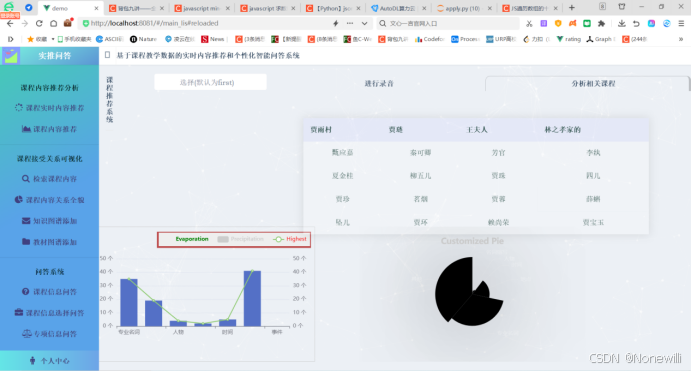Expand the bookmarks overflow double chevron
The height and width of the screenshot is (372, 692).
pyautogui.click(x=681, y=39)
